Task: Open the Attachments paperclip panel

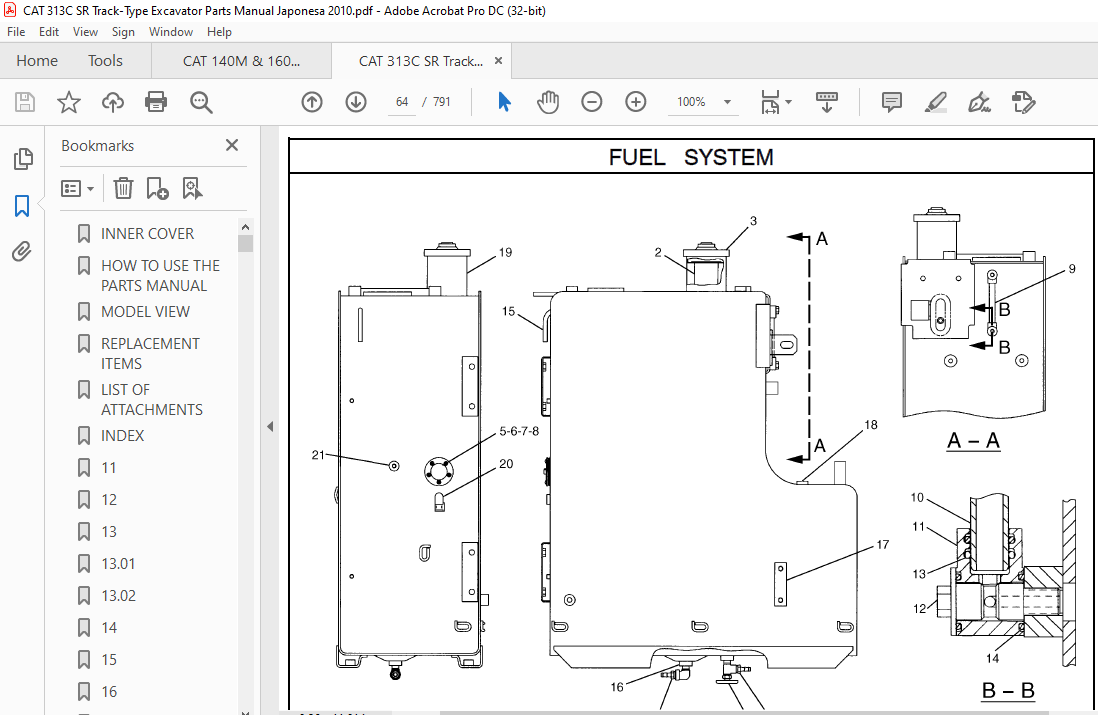Action: pyautogui.click(x=22, y=251)
